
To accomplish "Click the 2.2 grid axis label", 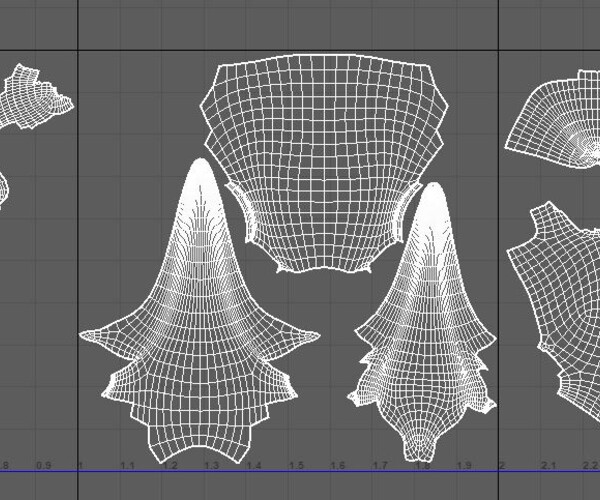I will click(x=590, y=466).
